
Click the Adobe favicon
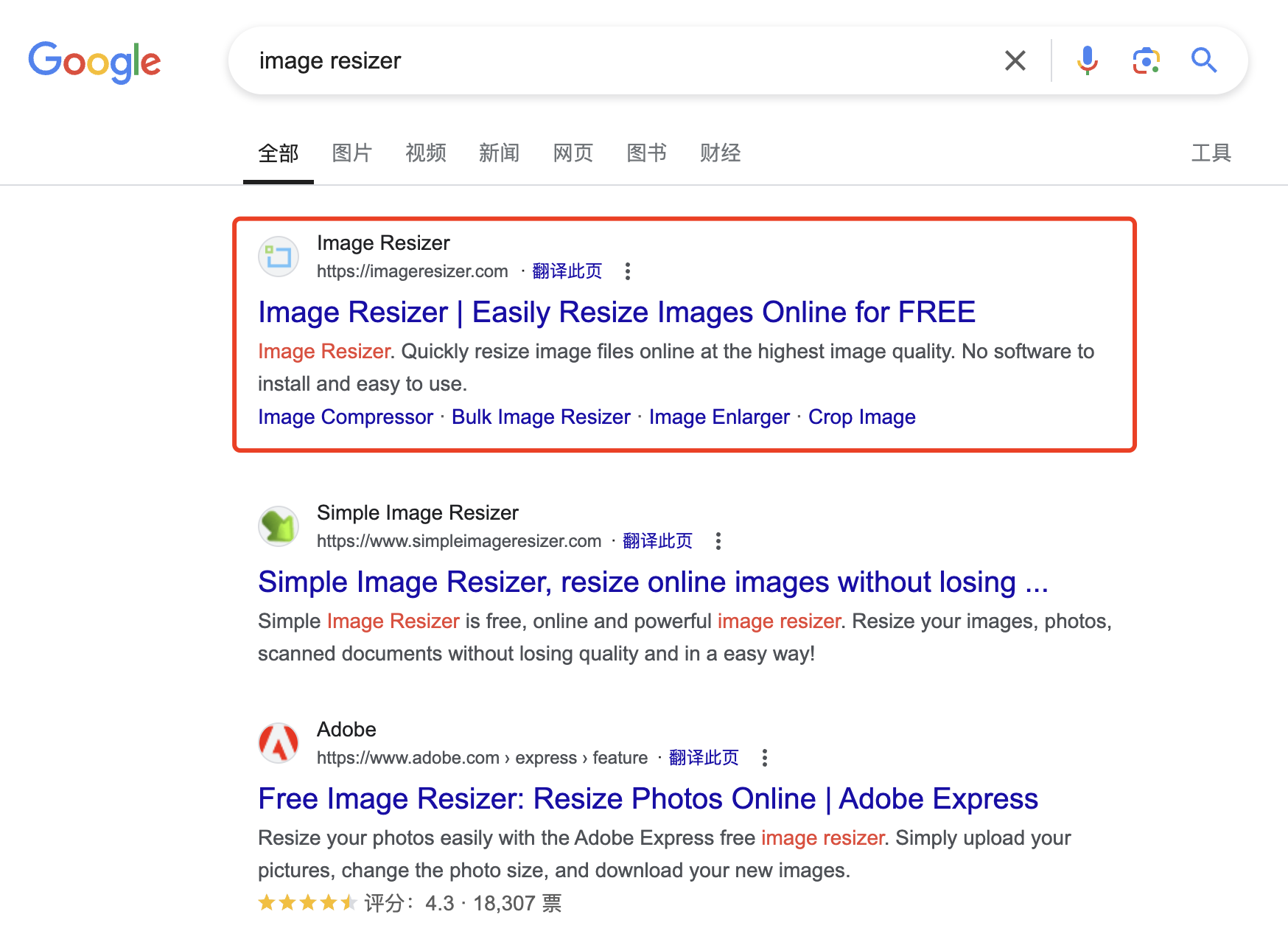[x=279, y=743]
